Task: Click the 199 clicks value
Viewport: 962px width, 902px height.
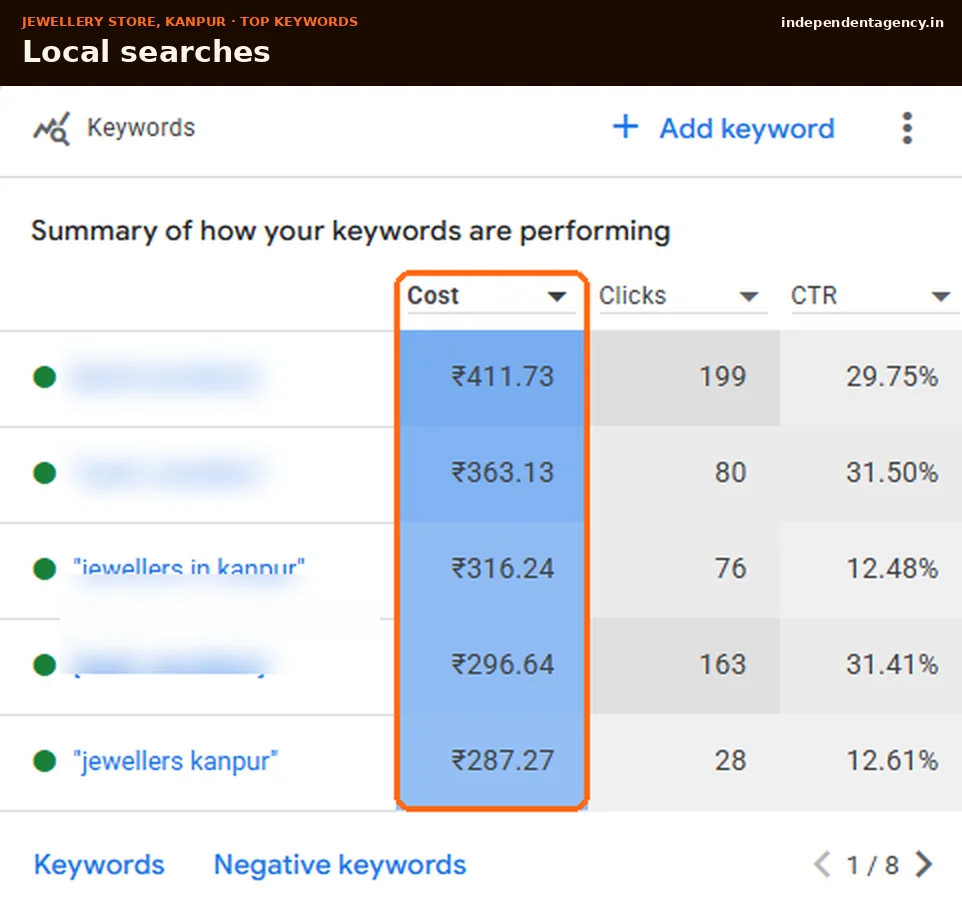Action: 723,377
